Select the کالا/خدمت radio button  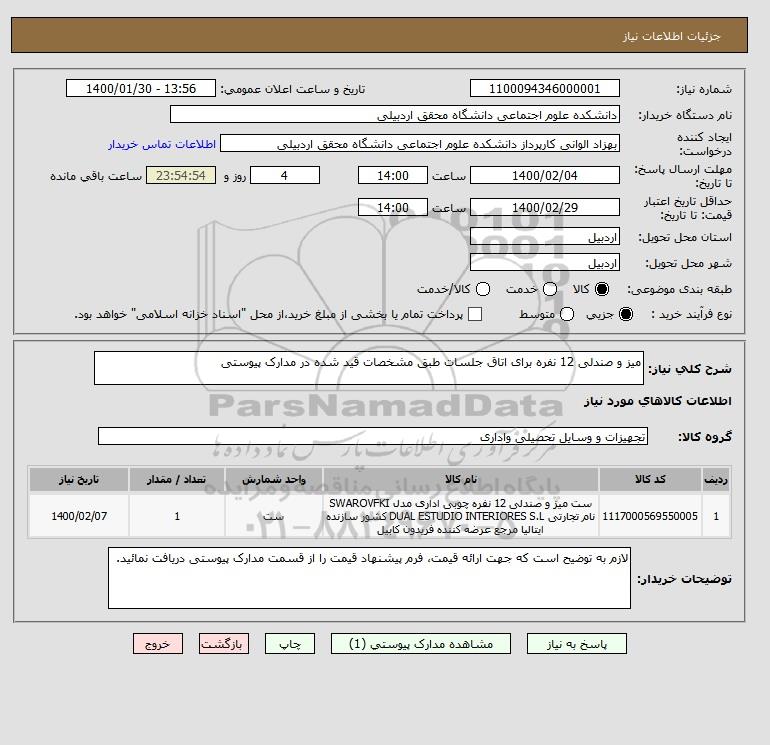[483, 289]
